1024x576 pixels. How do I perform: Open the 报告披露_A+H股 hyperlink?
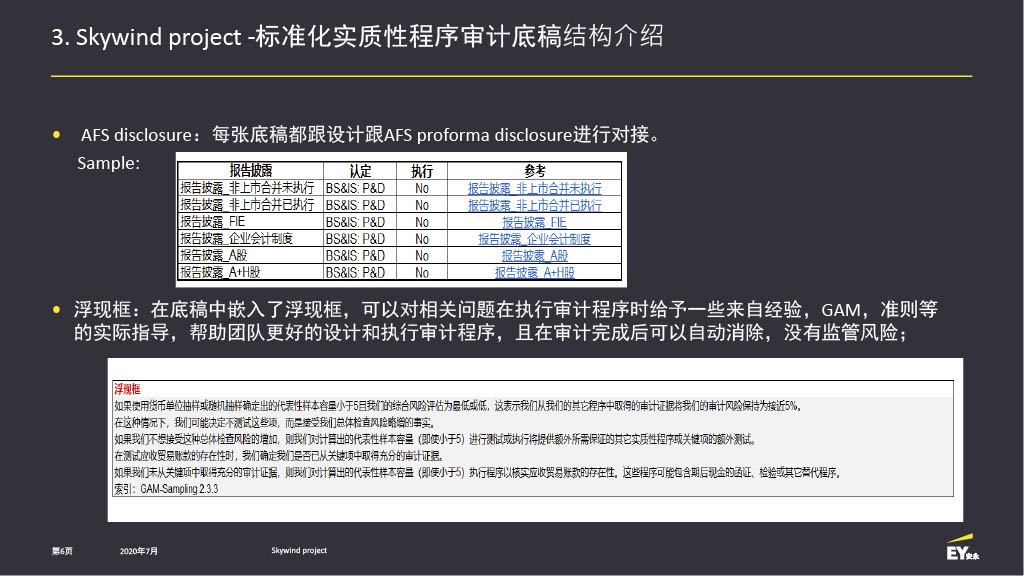(534, 272)
